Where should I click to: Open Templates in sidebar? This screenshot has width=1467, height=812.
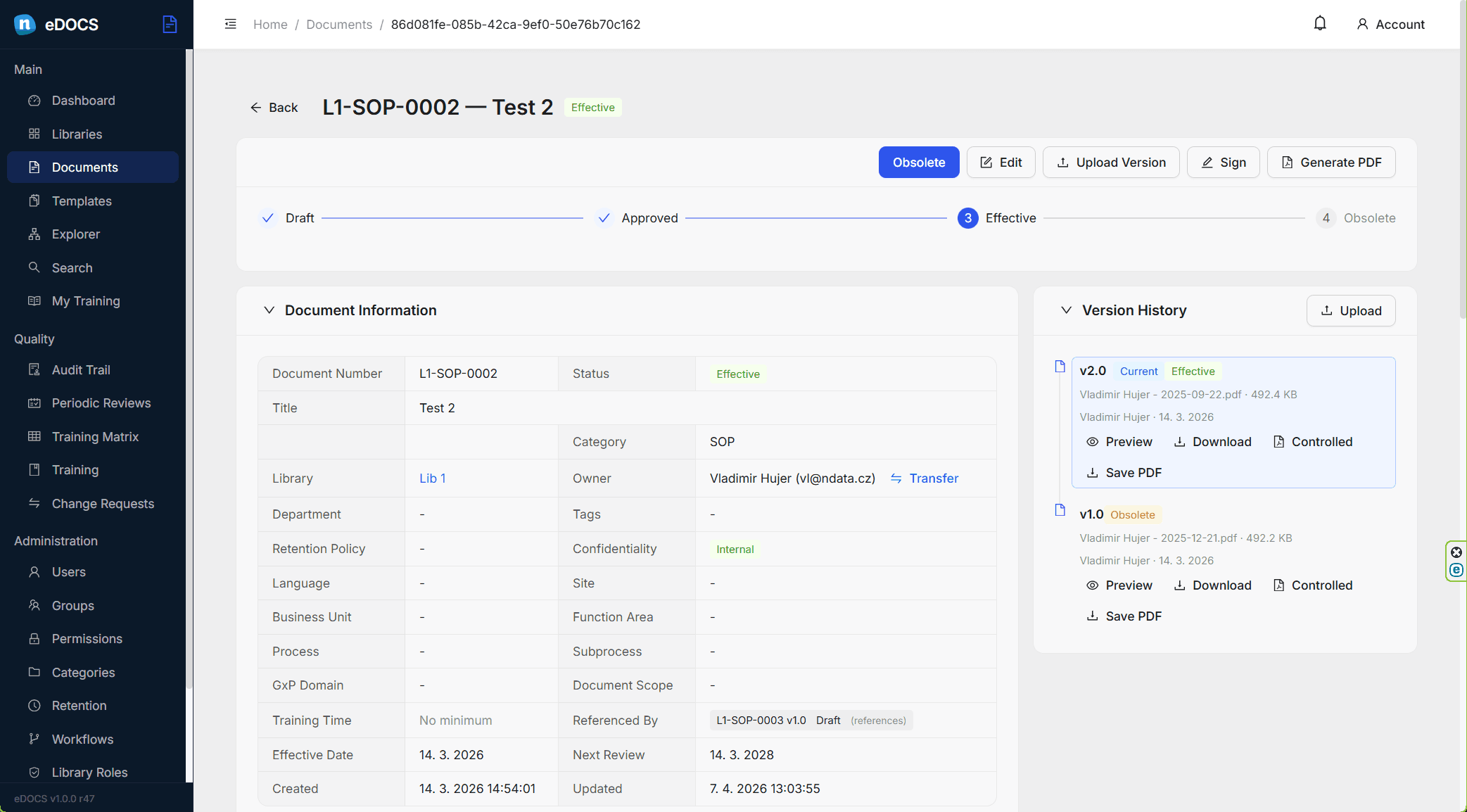point(93,201)
